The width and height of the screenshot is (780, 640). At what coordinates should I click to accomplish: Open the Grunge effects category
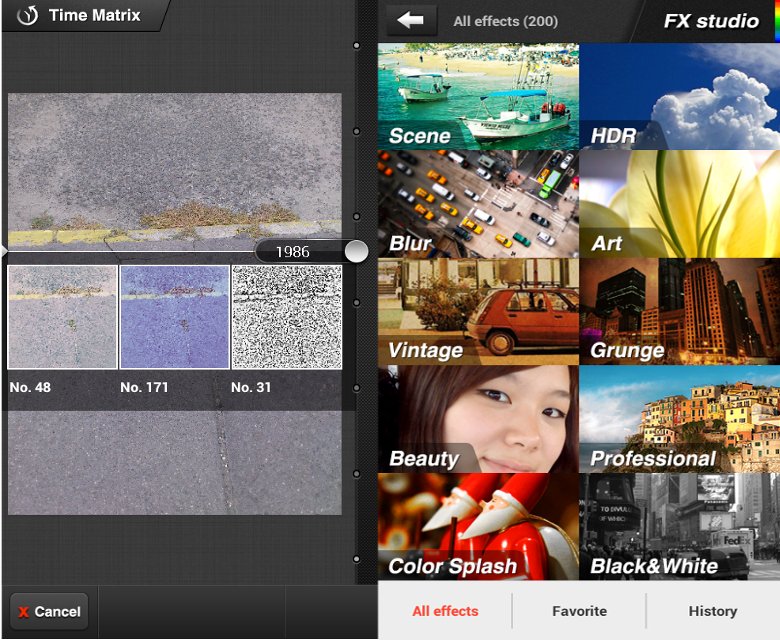click(x=679, y=311)
